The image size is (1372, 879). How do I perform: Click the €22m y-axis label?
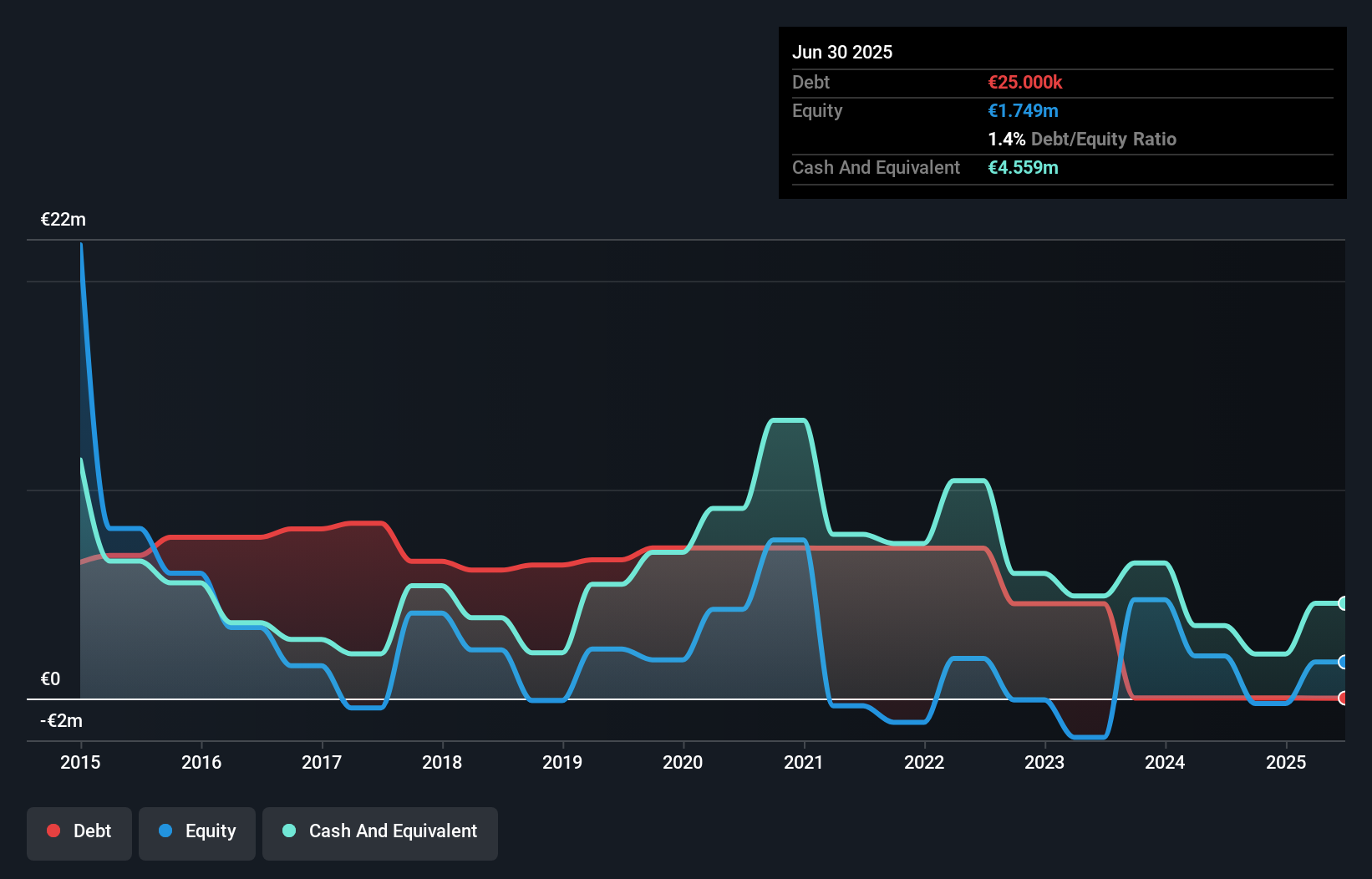coord(64,220)
